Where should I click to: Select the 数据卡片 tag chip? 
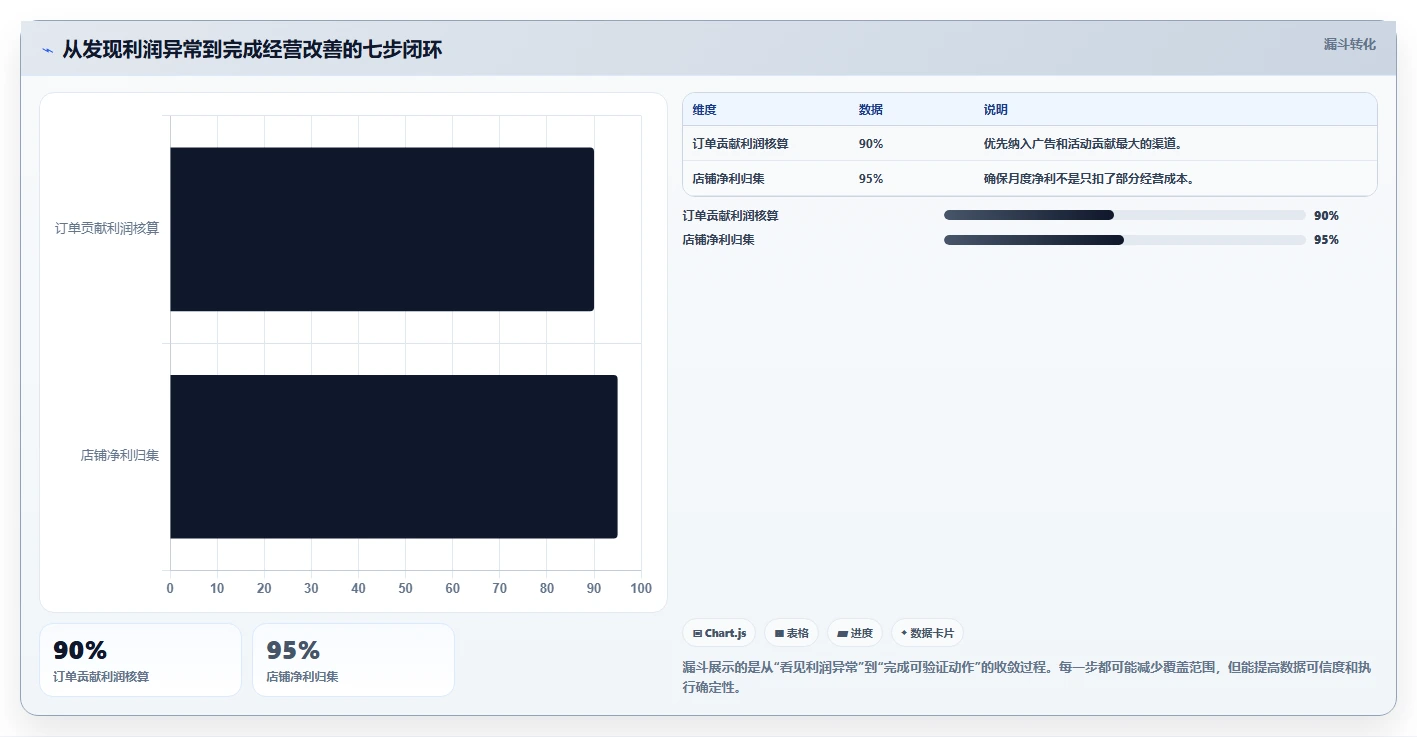(927, 633)
